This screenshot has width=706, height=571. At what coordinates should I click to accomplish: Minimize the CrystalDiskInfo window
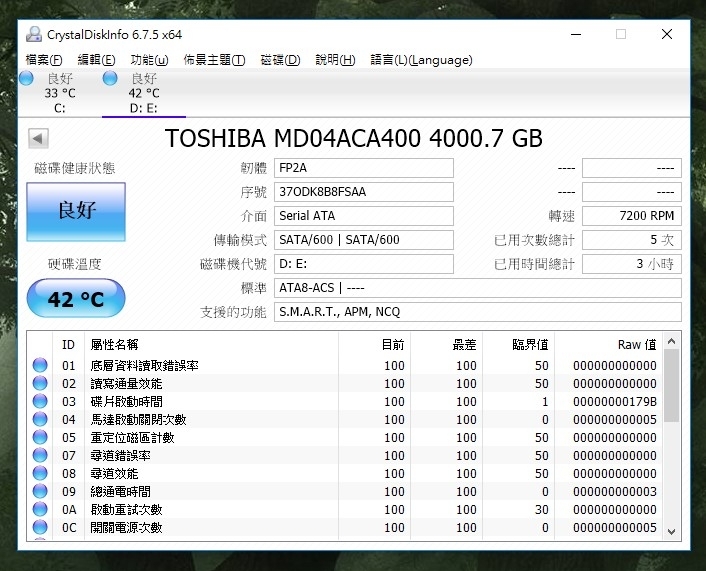pos(576,34)
